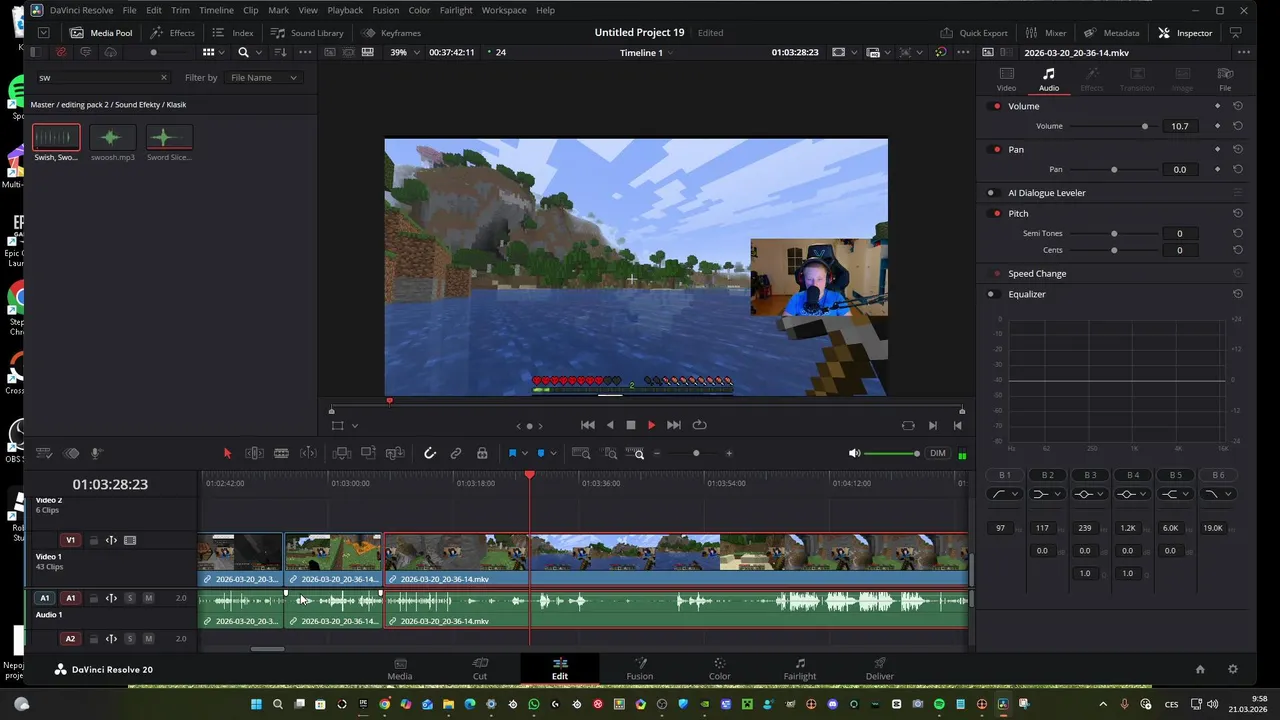Play in reverse with the reverse arrow
Screen dimensions: 1280x720
point(611,425)
